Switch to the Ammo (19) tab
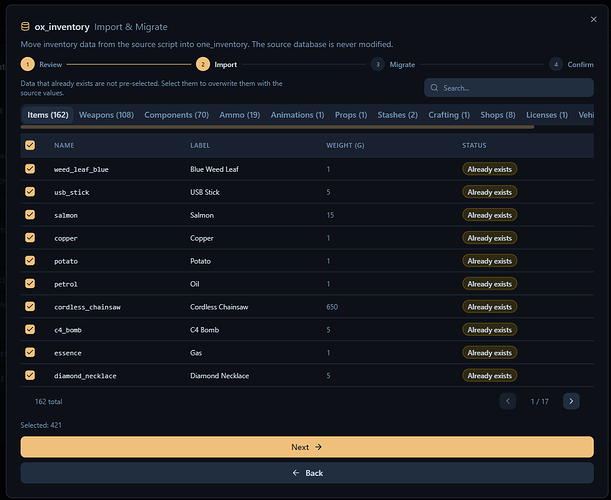Screen dimensions: 611x500 [x=240, y=115]
